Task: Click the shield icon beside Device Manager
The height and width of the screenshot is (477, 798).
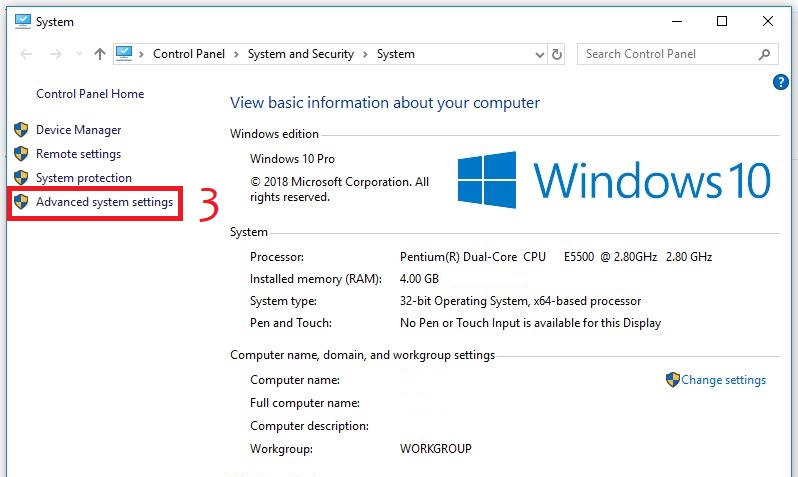Action: tap(21, 130)
